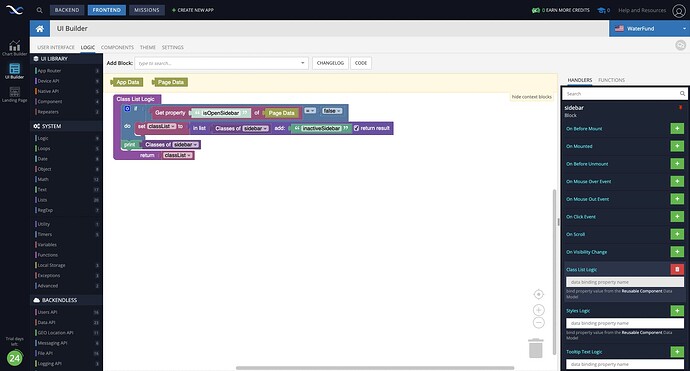The width and height of the screenshot is (690, 371).
Task: Toggle hide context blocks
Action: pos(532,97)
